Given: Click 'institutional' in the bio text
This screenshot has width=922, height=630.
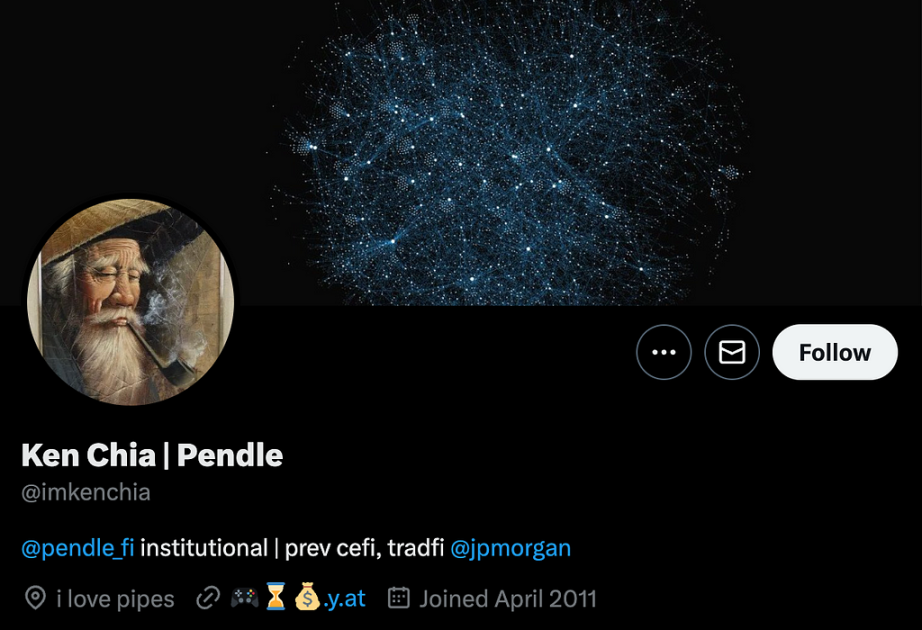Looking at the screenshot, I should (x=204, y=548).
